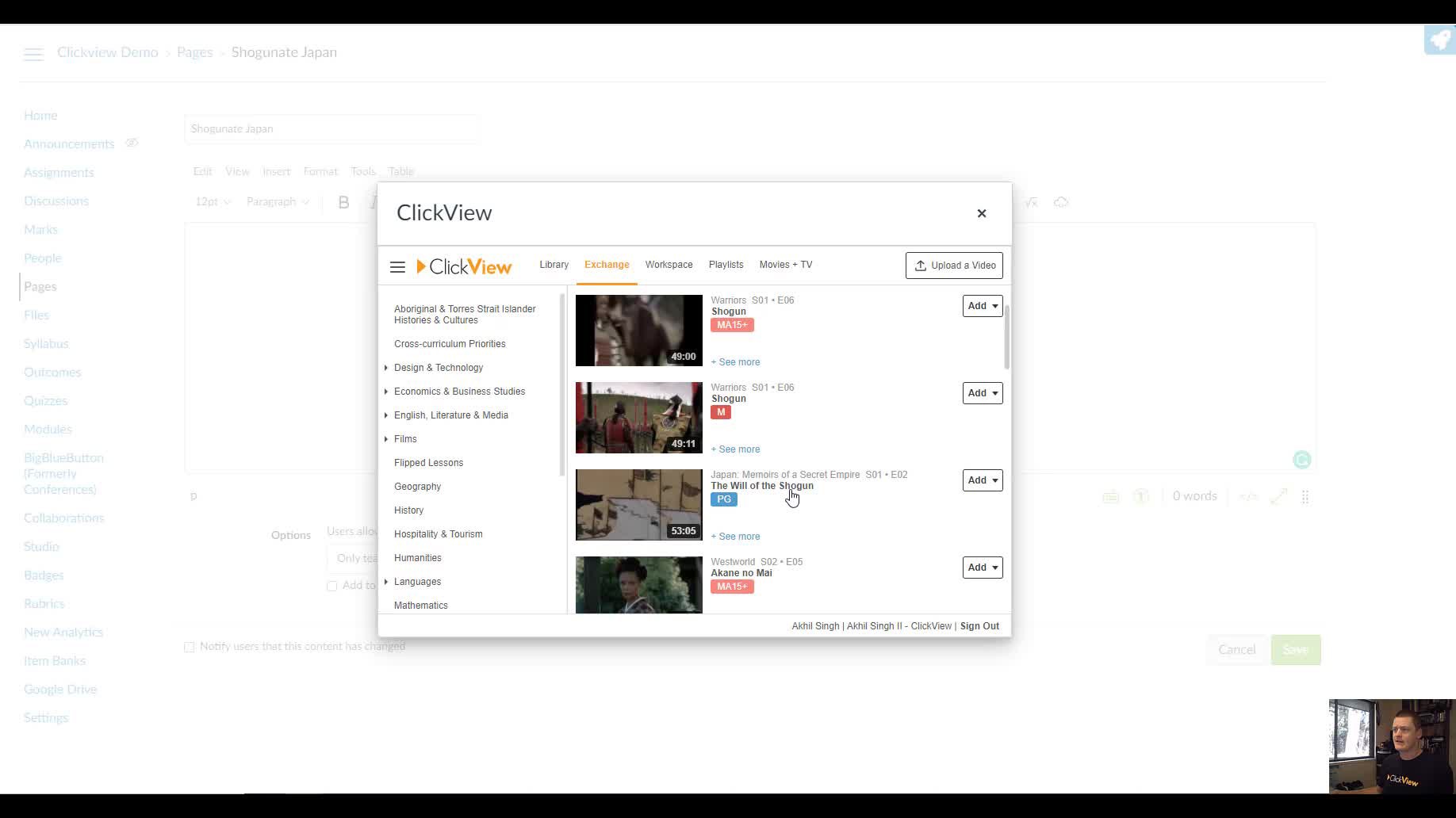Click the ClickView logo in the modal
1456x818 pixels.
(x=464, y=266)
